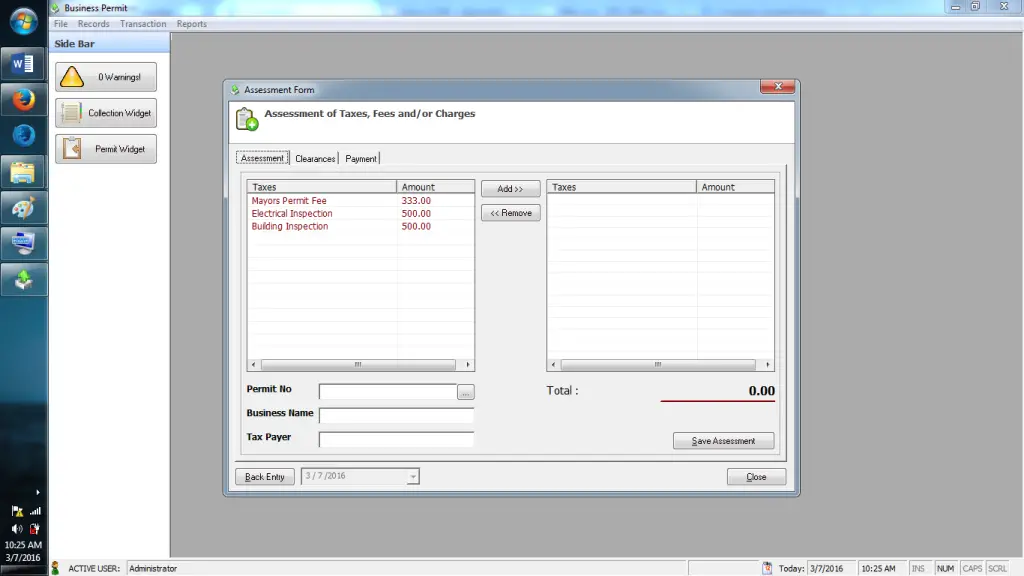This screenshot has height=576, width=1024.
Task: Click the right list Taxes column header
Action: (622, 187)
